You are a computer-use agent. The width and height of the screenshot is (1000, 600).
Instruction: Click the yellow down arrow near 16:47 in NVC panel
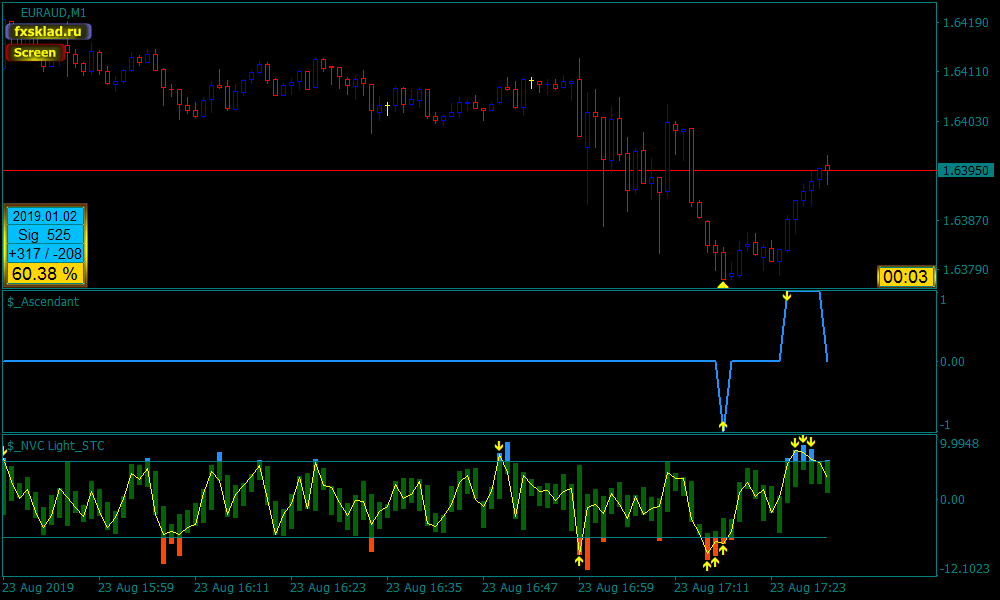tap(499, 446)
